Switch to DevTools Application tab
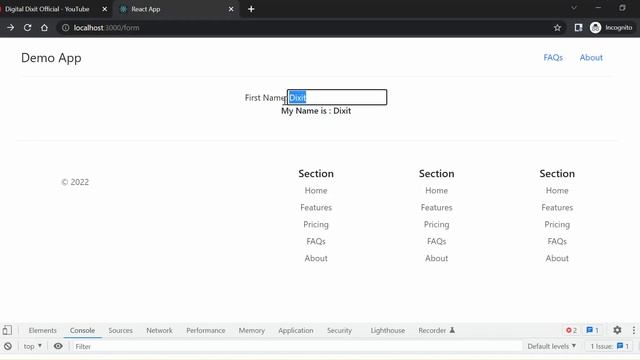 pyautogui.click(x=296, y=330)
